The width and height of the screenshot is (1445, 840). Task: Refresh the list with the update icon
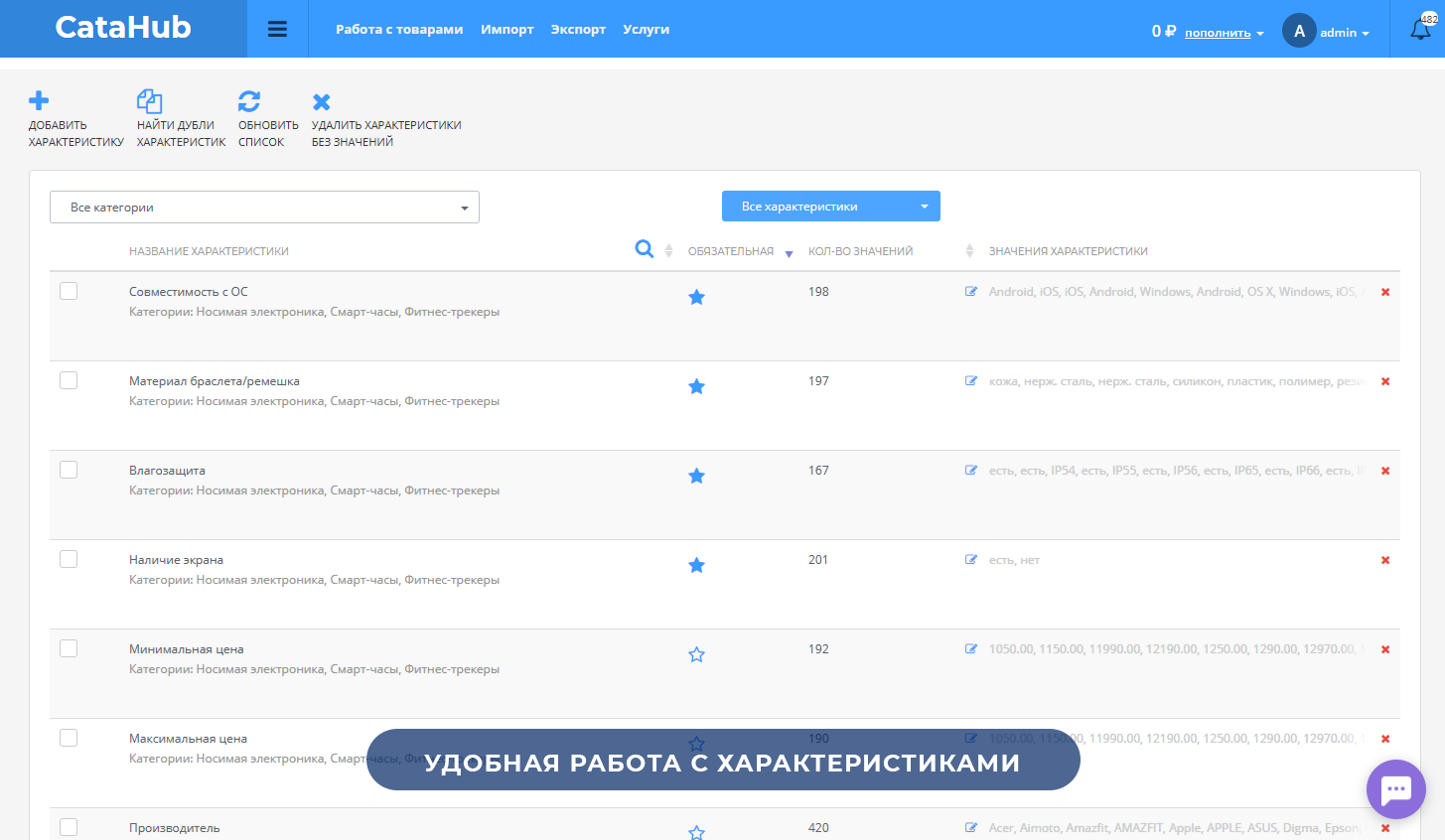[x=249, y=100]
